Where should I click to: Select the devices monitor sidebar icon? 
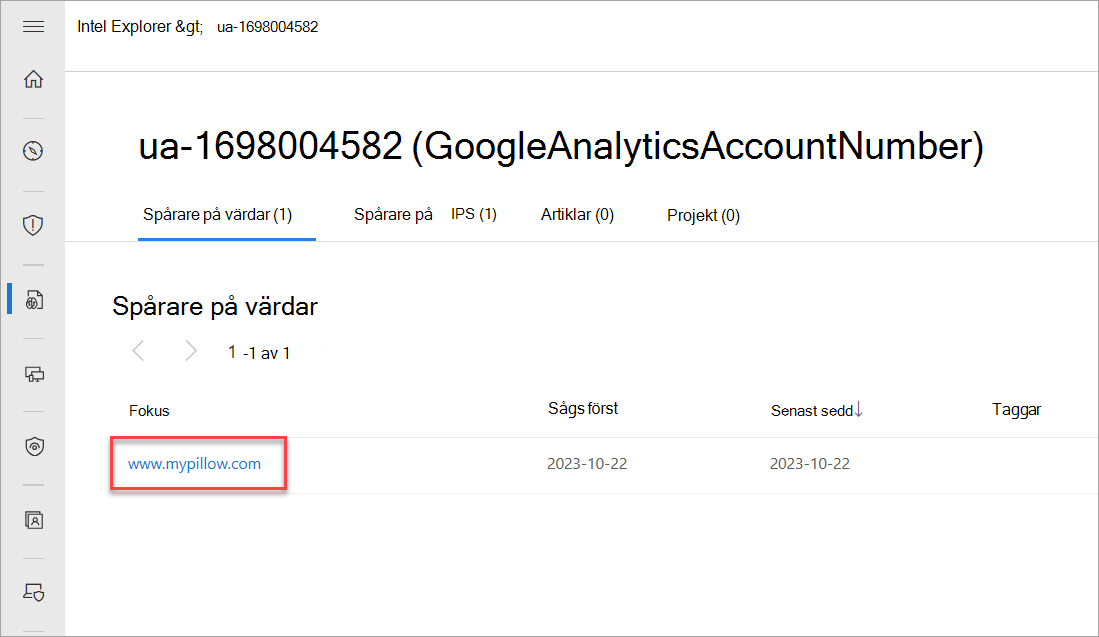[x=34, y=374]
